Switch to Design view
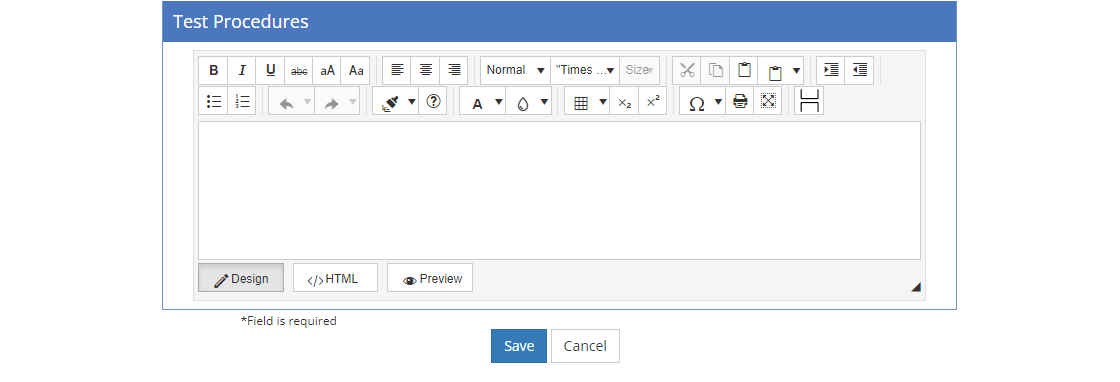Image resolution: width=1120 pixels, height=382 pixels. tap(241, 278)
